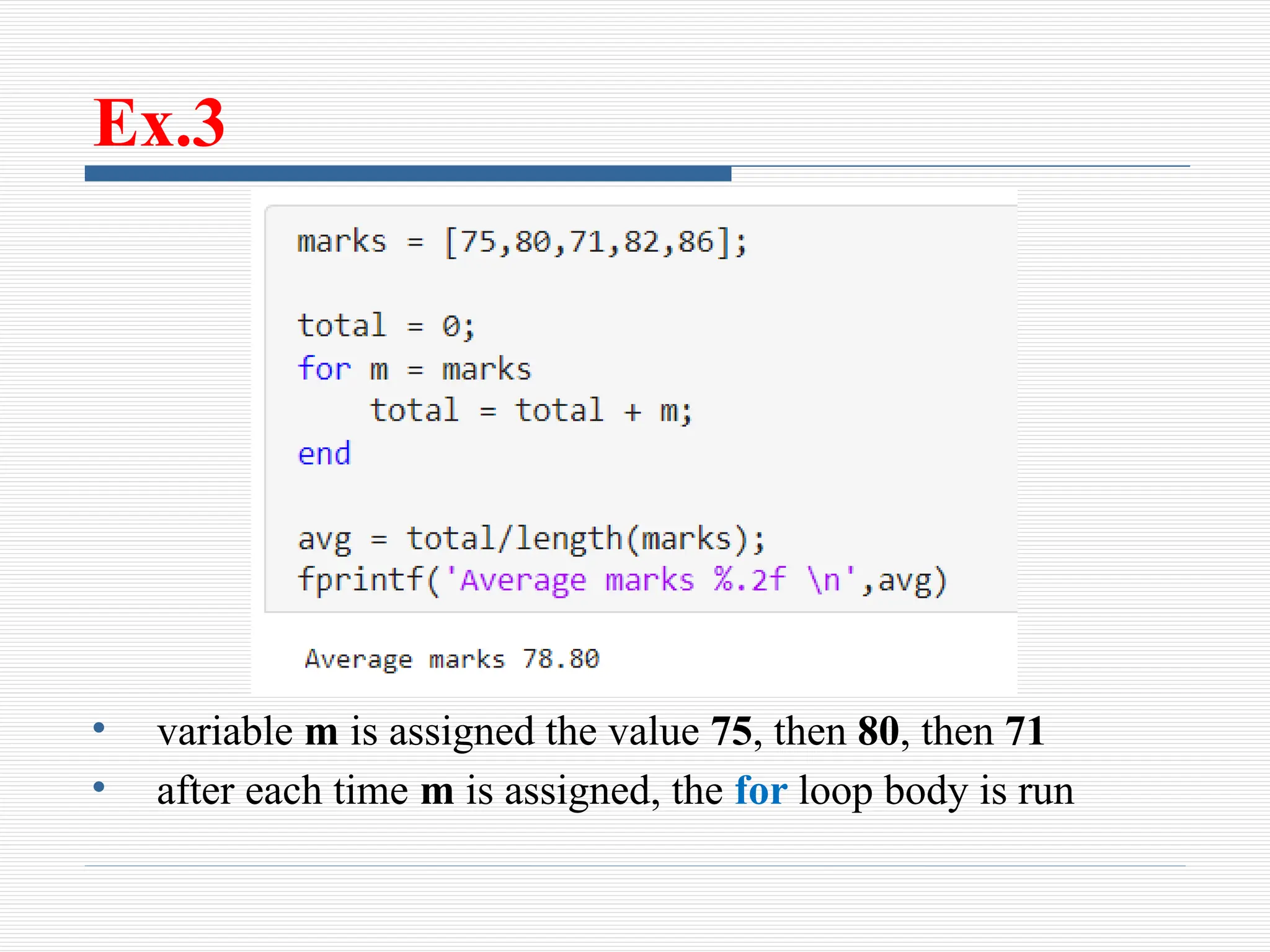Click the "for m = marks" line

click(x=414, y=369)
